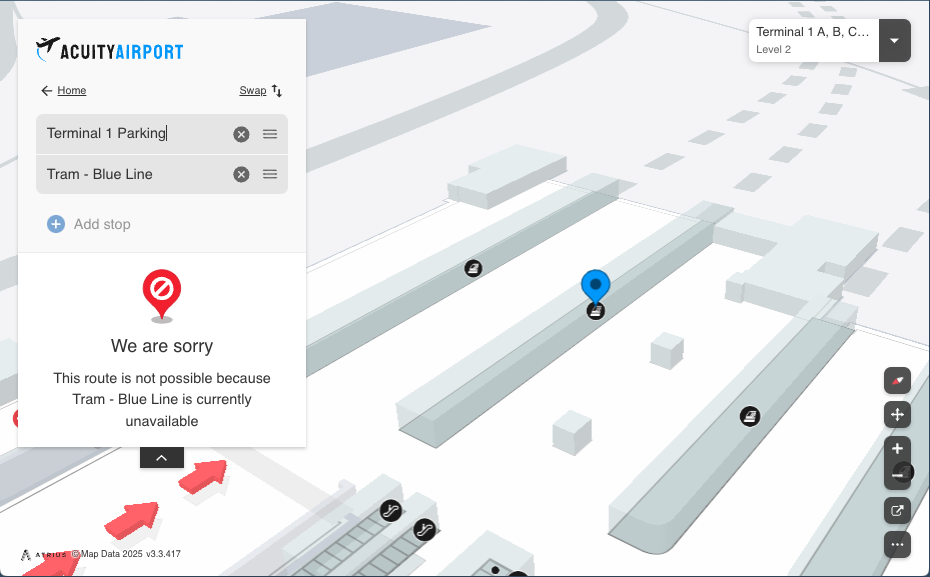
Task: Click the Map Data 2025 v3.3.417 text
Action: [126, 554]
